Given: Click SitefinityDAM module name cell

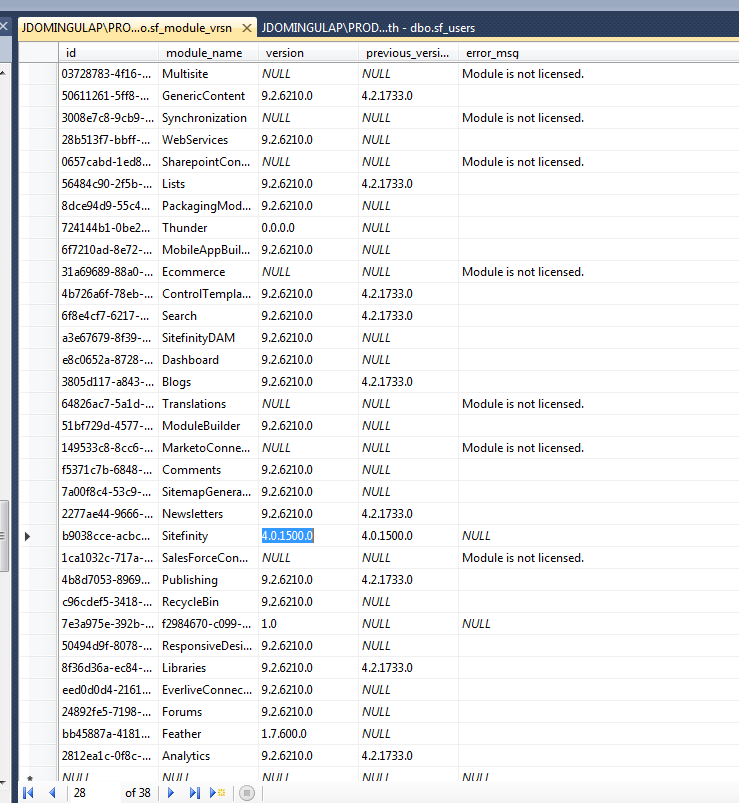Looking at the screenshot, I should click(208, 338).
